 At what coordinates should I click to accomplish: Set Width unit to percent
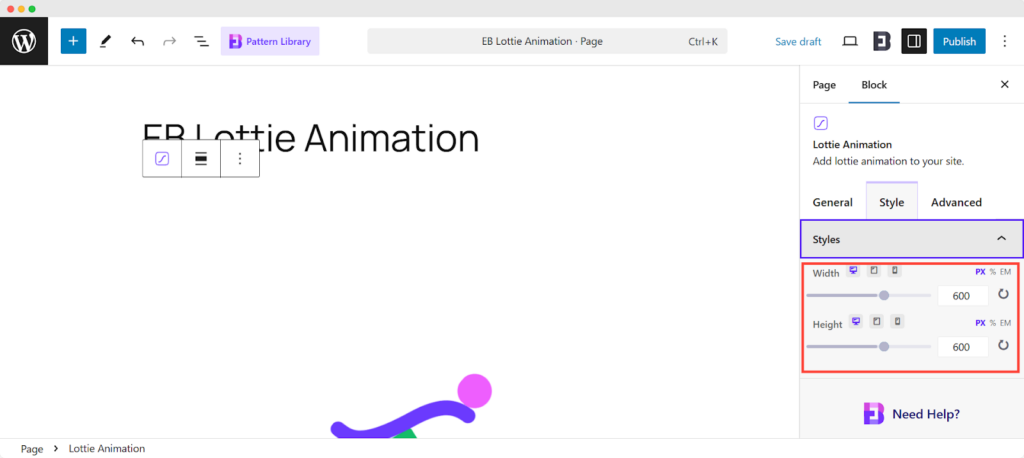click(993, 272)
